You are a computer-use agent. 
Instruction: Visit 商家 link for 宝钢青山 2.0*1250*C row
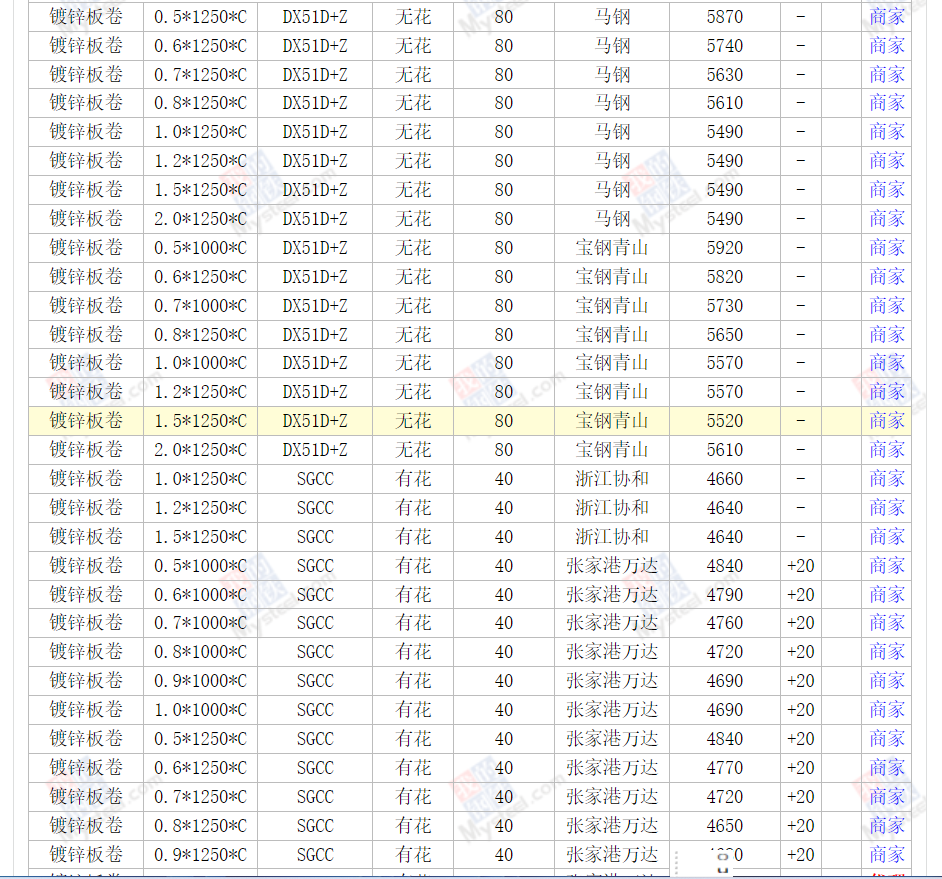coord(886,450)
